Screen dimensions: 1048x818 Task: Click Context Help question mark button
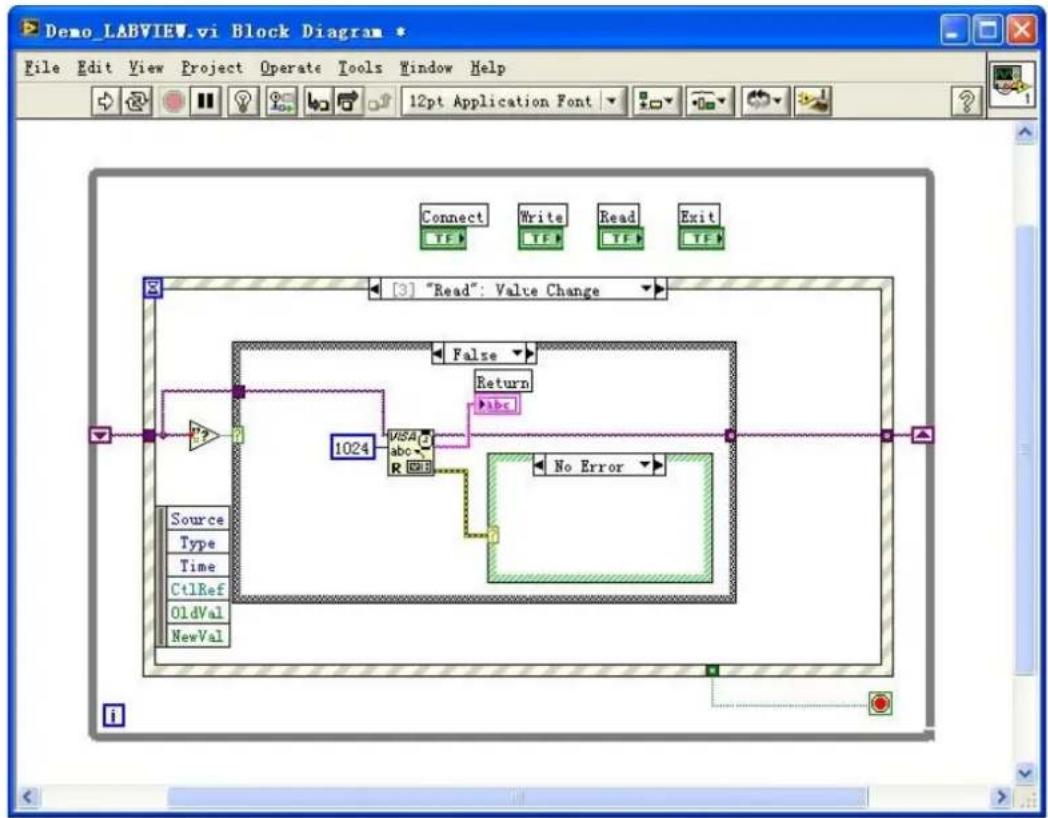click(x=966, y=102)
